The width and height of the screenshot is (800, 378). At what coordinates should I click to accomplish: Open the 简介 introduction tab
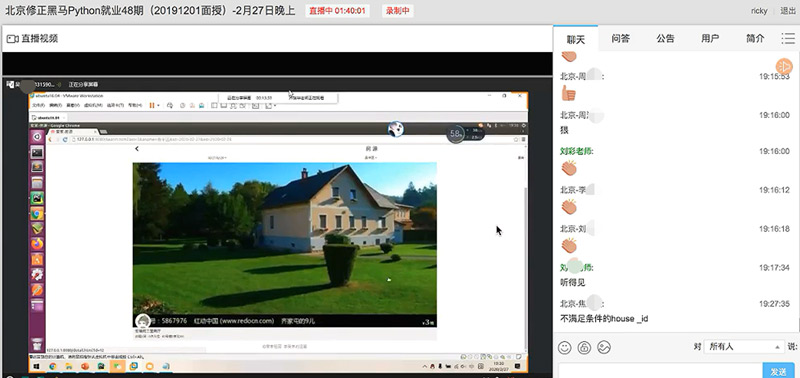pyautogui.click(x=755, y=39)
